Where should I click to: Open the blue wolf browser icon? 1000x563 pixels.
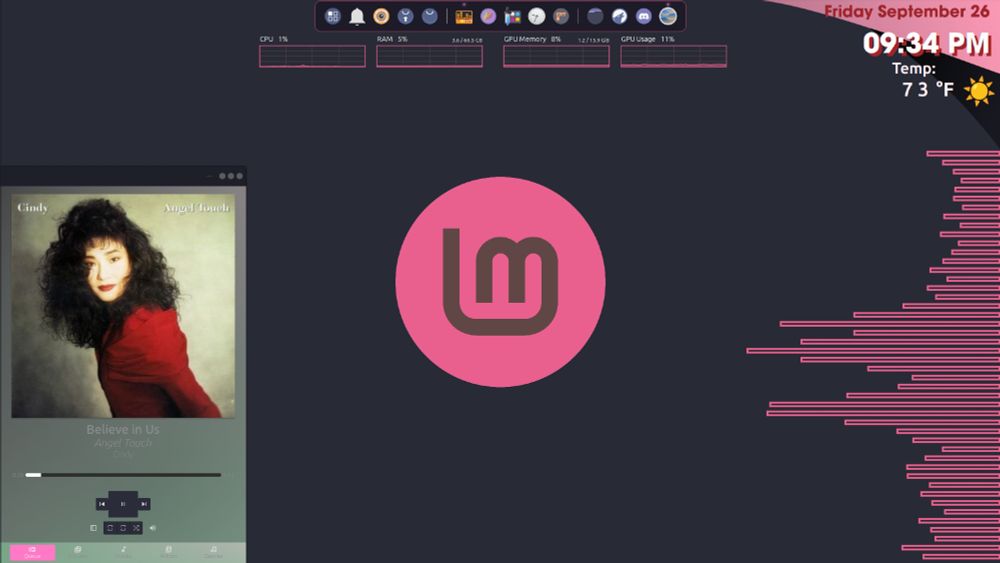coord(619,16)
